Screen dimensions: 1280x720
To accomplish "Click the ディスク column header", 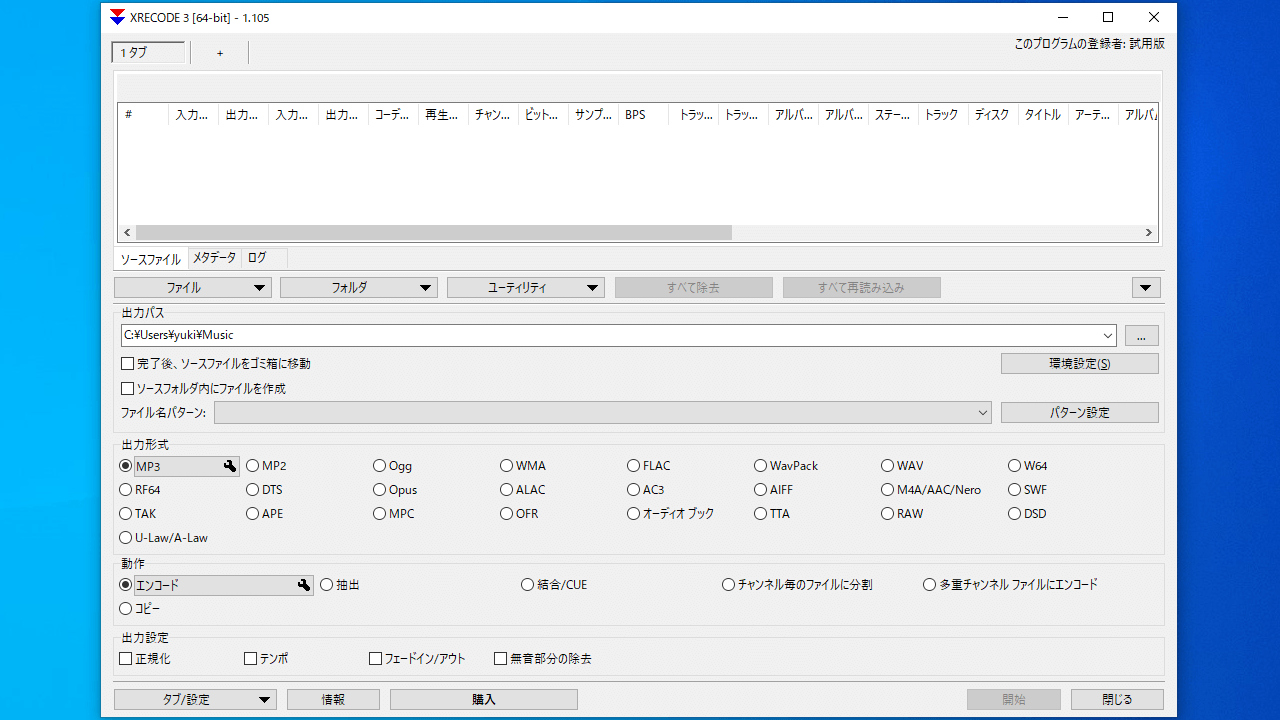I will click(993, 115).
